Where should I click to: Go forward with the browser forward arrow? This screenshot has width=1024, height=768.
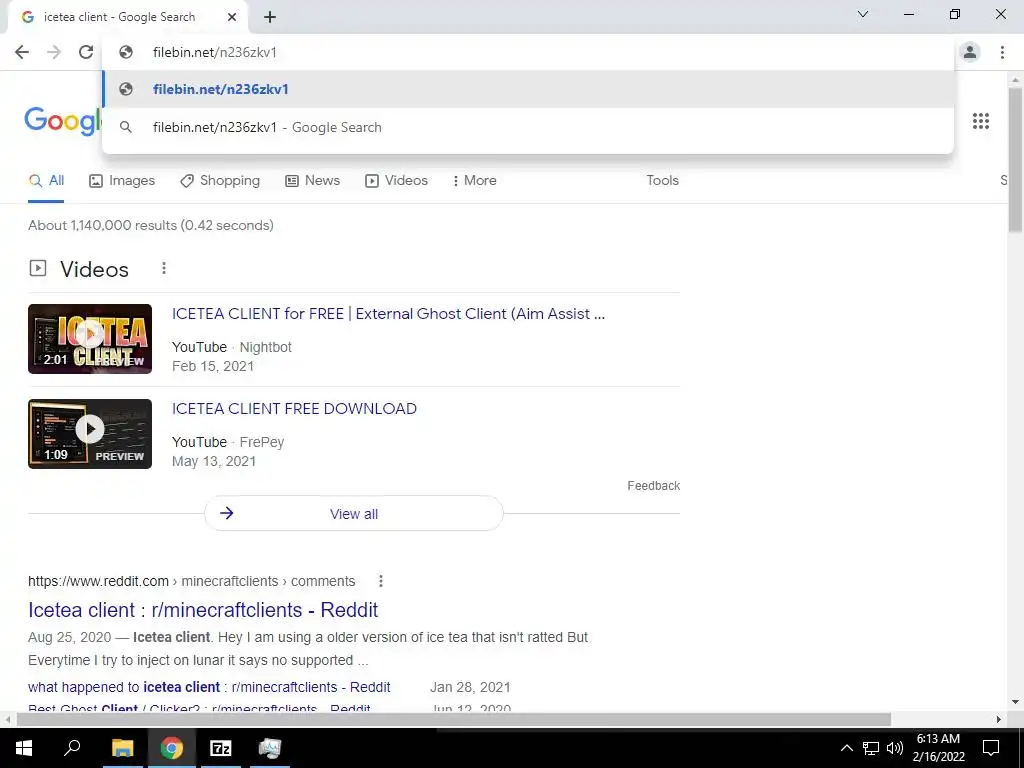[x=54, y=52]
